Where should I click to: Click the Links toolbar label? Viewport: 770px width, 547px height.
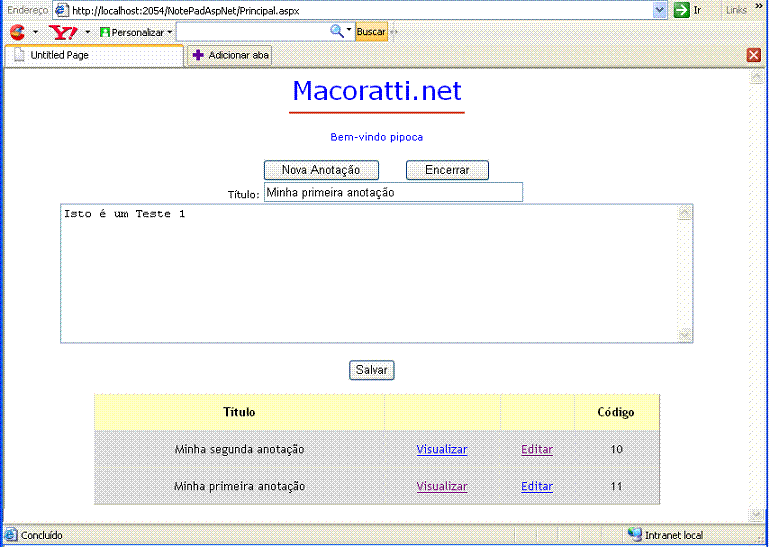[x=736, y=10]
